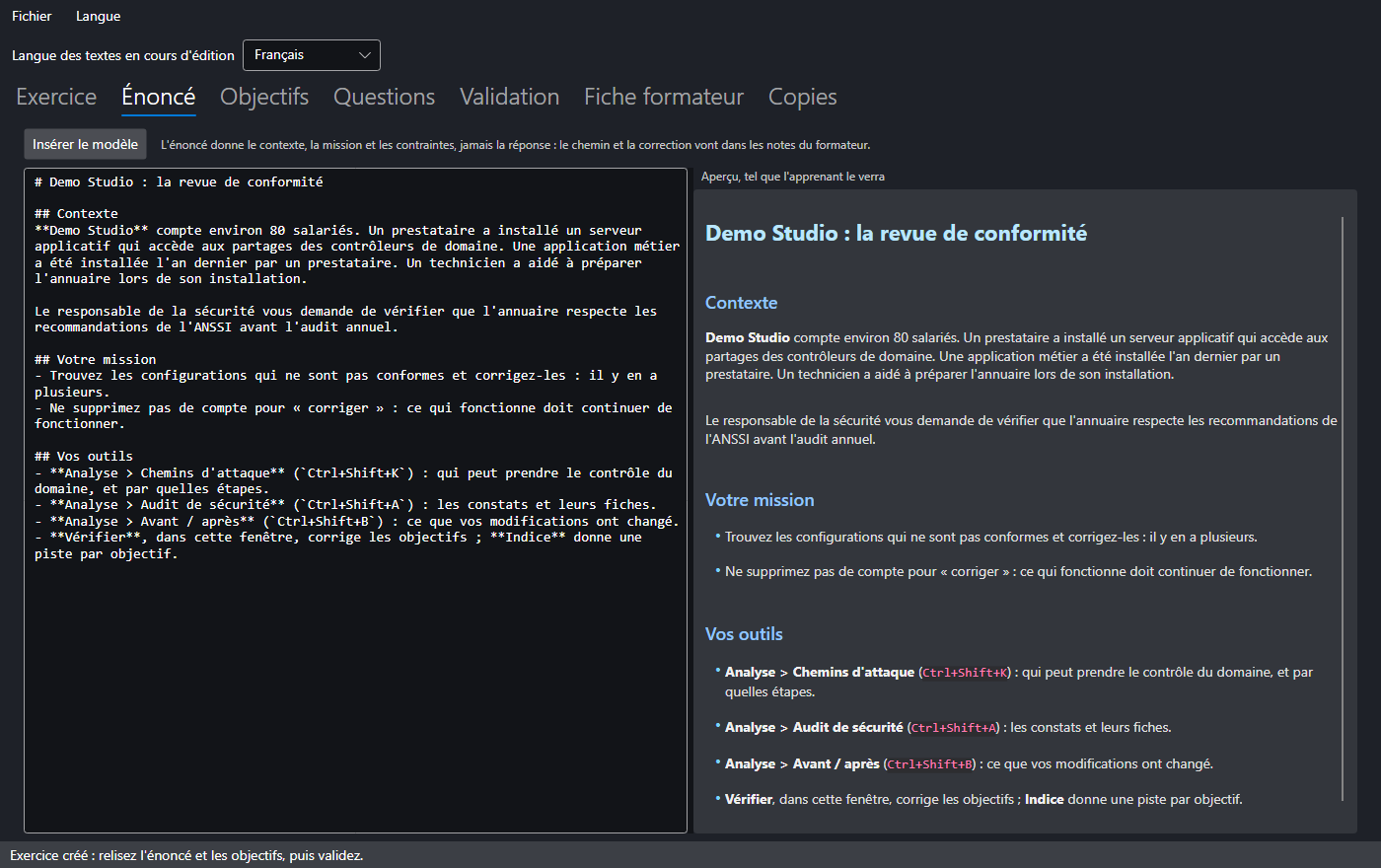Open the Questions tab
Image resolution: width=1381 pixels, height=868 pixels.
(384, 97)
